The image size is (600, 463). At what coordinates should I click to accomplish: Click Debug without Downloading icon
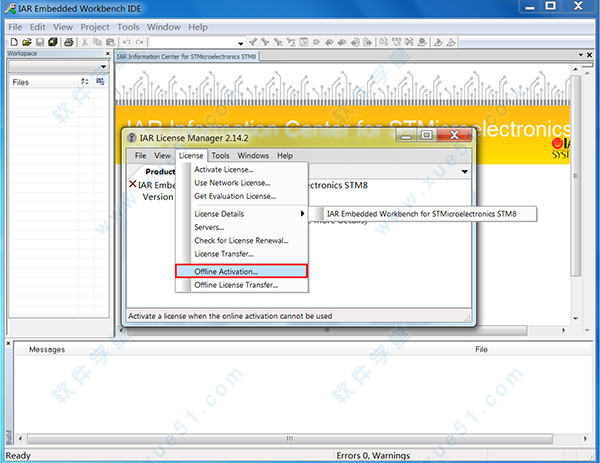click(x=452, y=42)
